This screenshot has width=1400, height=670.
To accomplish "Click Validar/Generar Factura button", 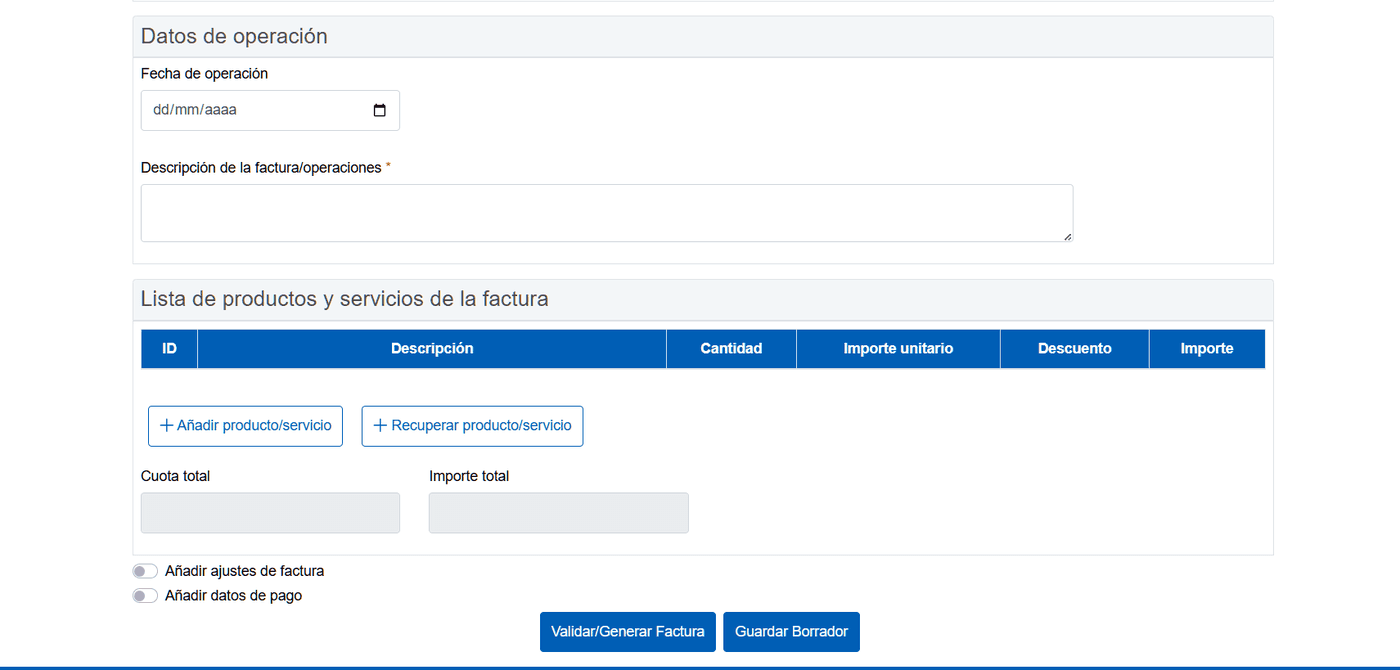I will [x=628, y=632].
